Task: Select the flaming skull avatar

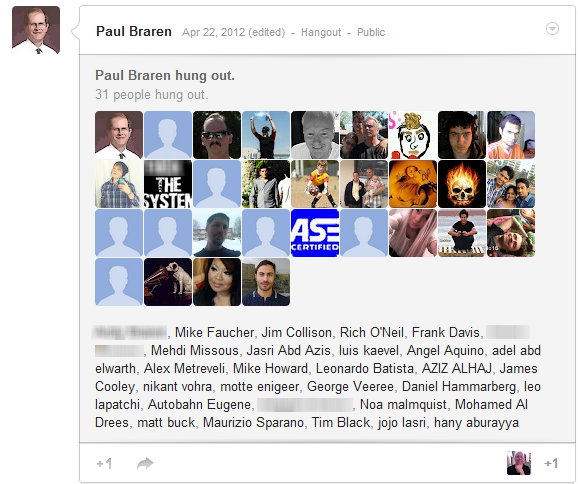Action: click(x=462, y=184)
